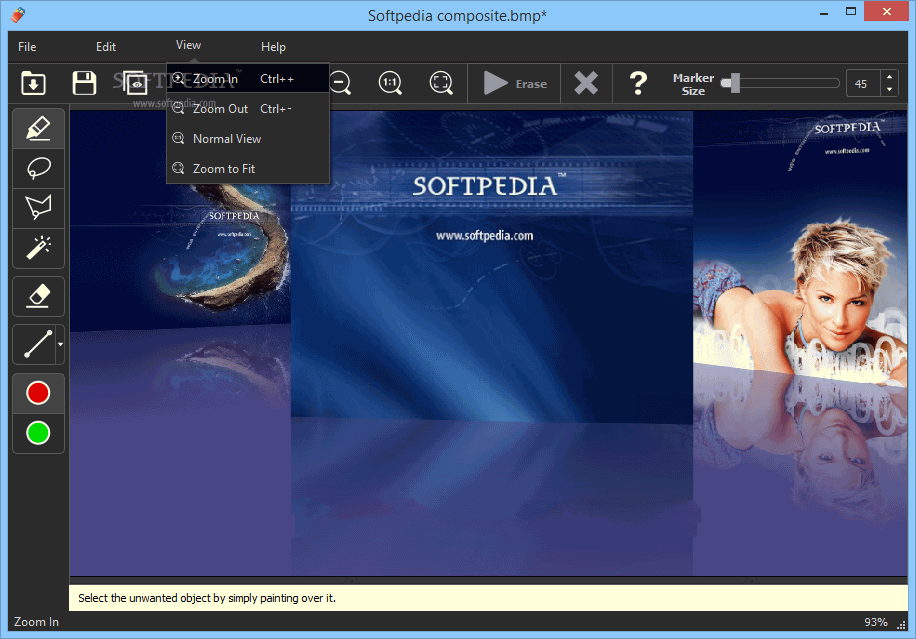Close the window with the red X
This screenshot has height=639, width=916.
tap(887, 12)
